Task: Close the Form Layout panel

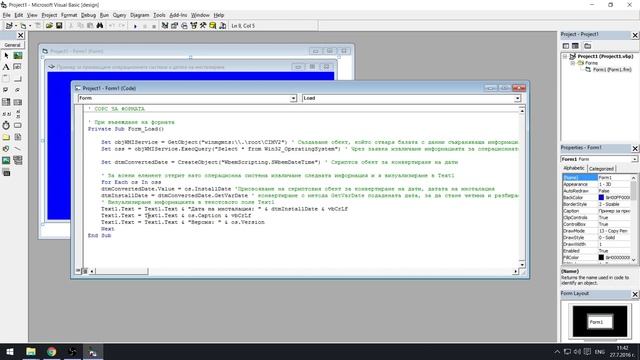Action: [635, 294]
